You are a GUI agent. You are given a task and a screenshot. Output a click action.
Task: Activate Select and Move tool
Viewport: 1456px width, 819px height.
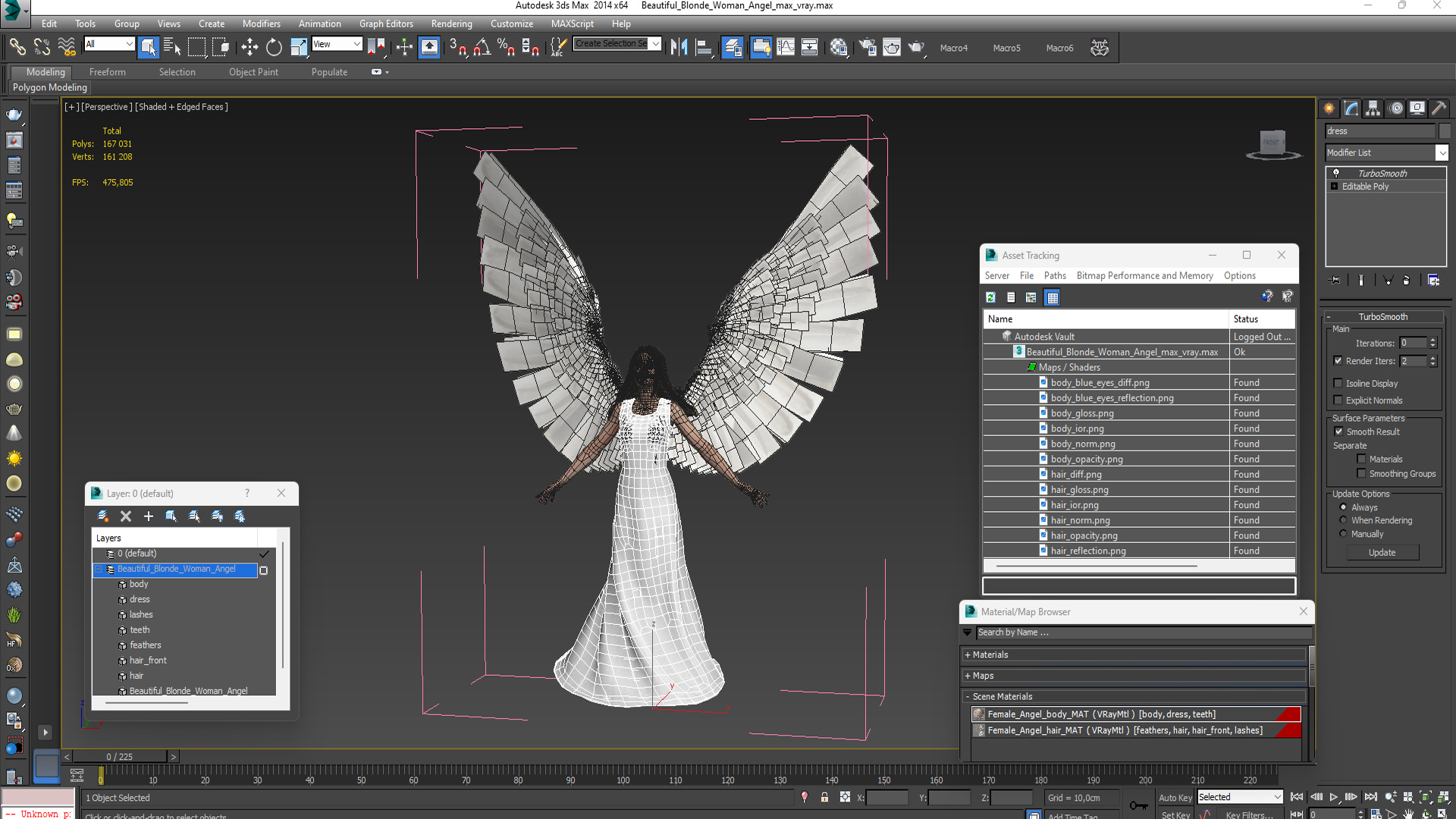pyautogui.click(x=249, y=47)
